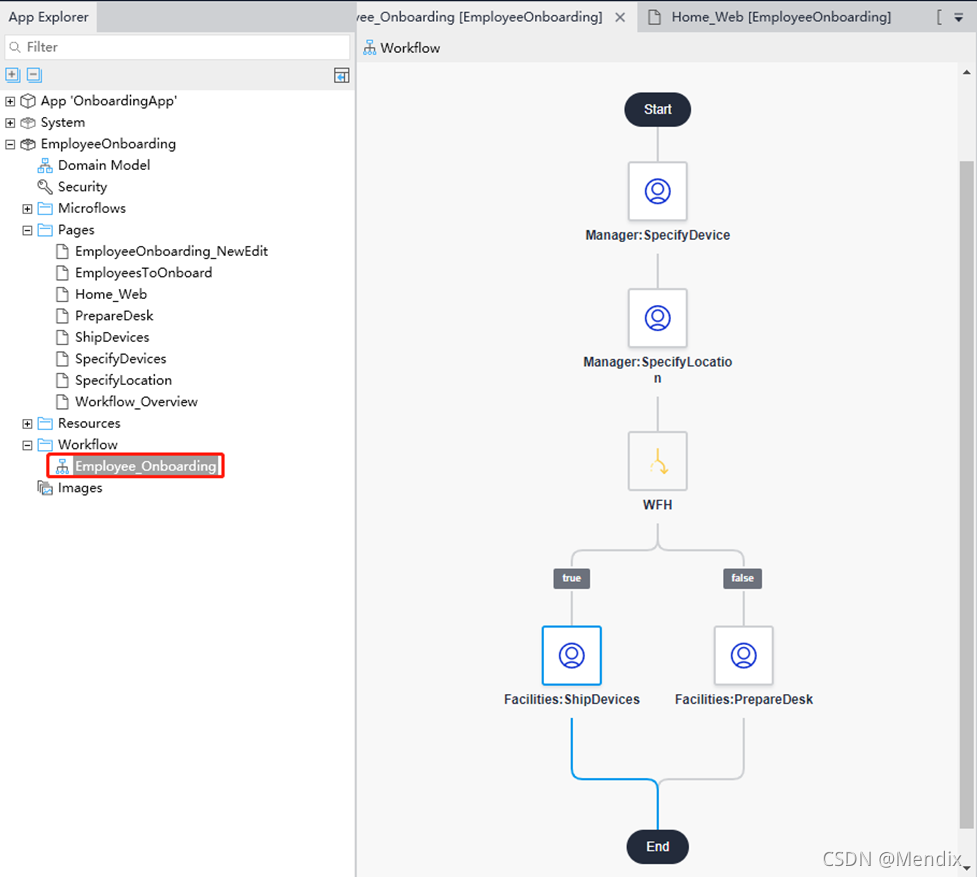The width and height of the screenshot is (977, 877).
Task: Click the Security key icon
Action: tap(46, 186)
